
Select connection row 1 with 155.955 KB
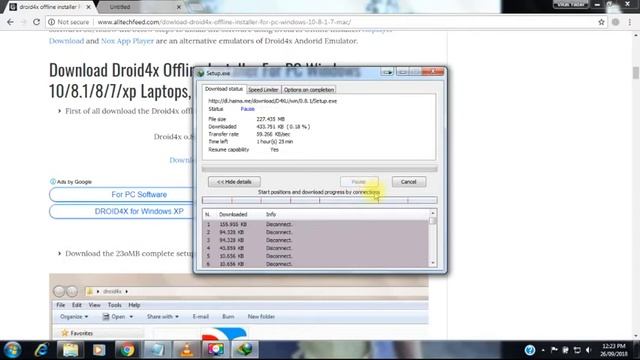click(x=316, y=224)
